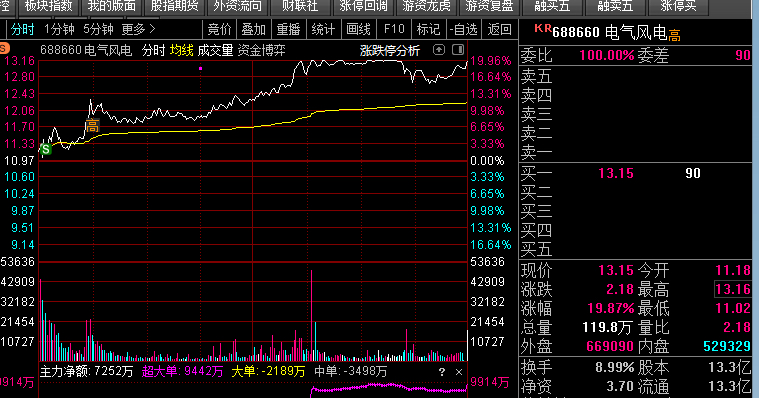This screenshot has width=759, height=398.
Task: Click the 主力净额: 7252万 value
Action: [x=86, y=371]
